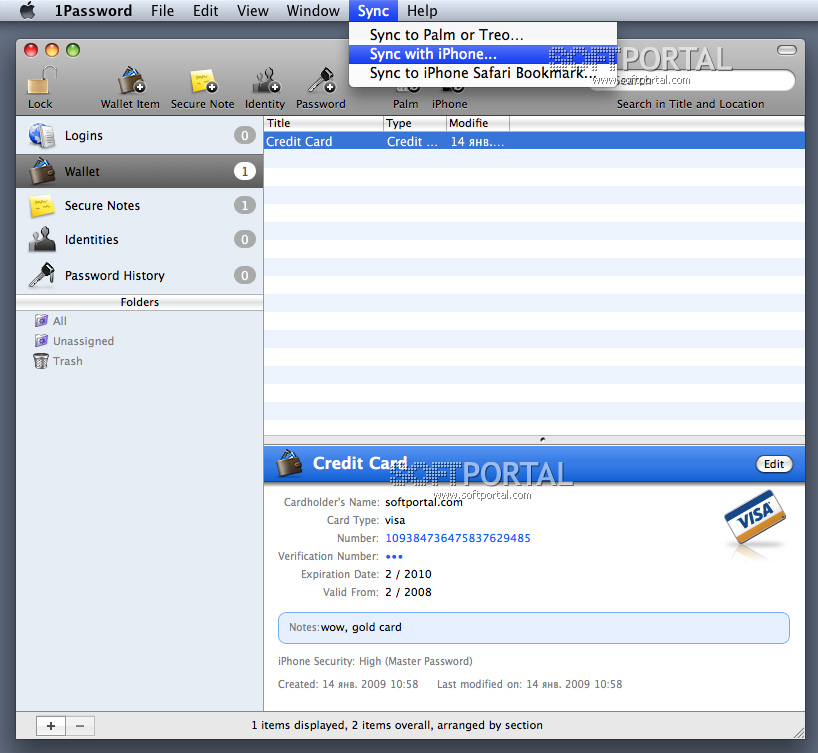The height and width of the screenshot is (753, 818).
Task: Open the View menu
Action: coord(252,10)
